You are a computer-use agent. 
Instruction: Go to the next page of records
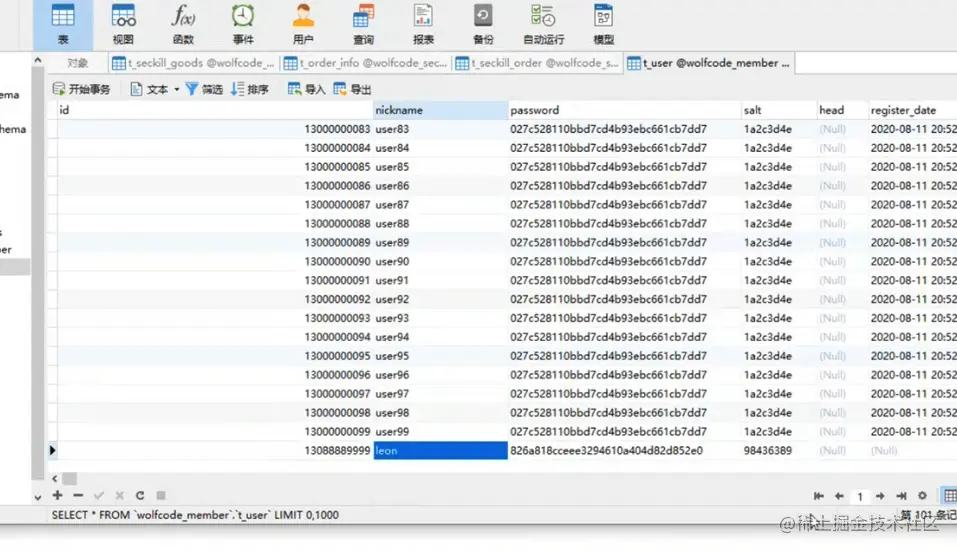pos(880,495)
